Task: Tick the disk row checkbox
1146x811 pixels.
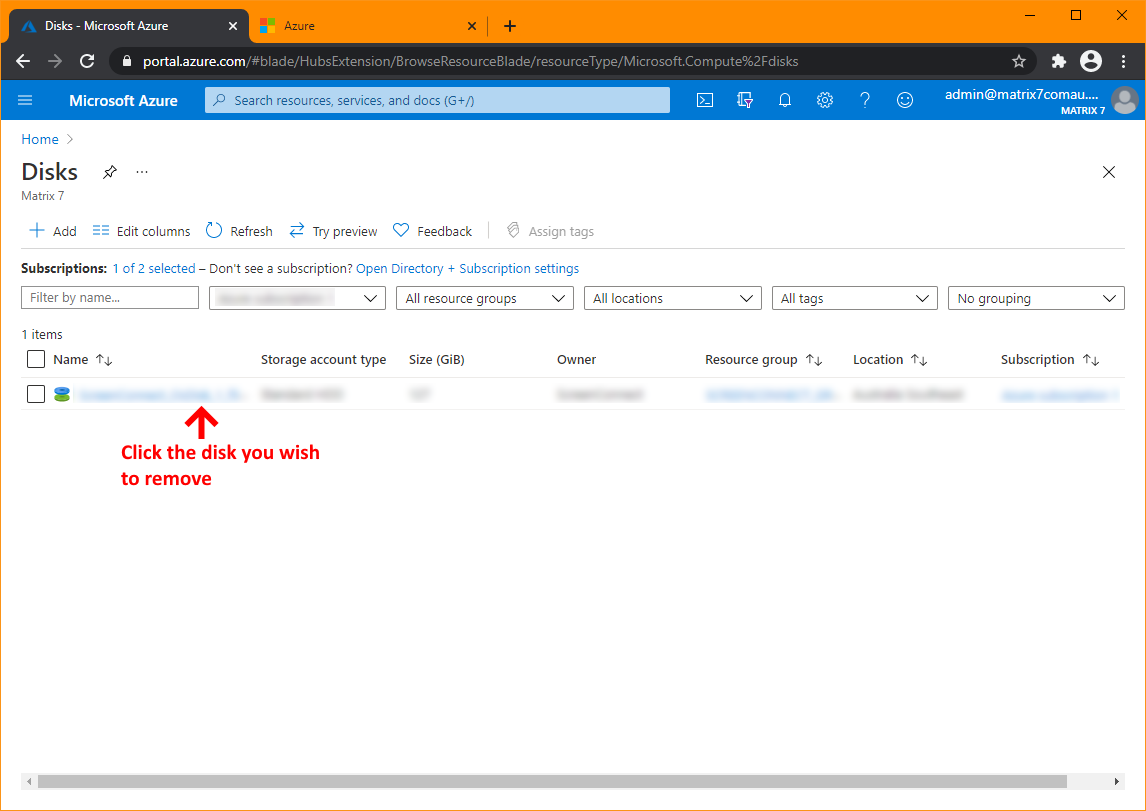Action: pyautogui.click(x=36, y=395)
